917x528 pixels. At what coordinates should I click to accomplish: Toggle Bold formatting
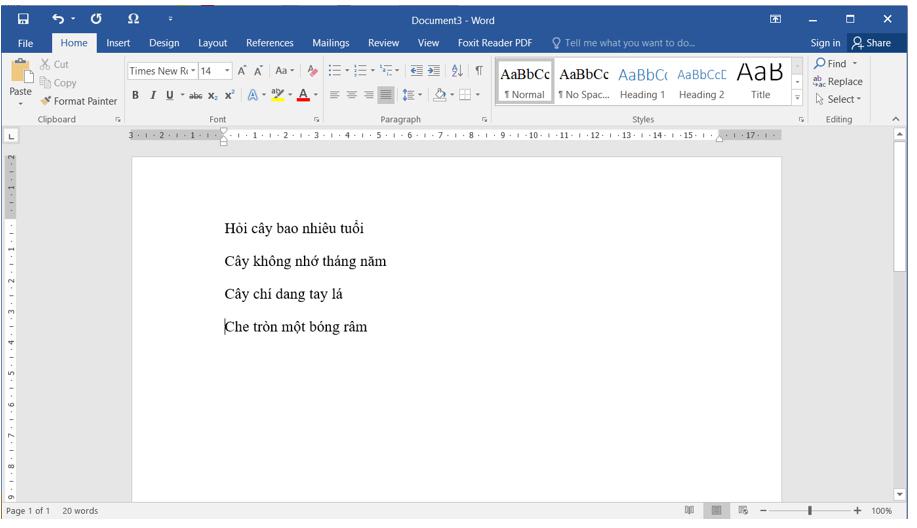(136, 96)
